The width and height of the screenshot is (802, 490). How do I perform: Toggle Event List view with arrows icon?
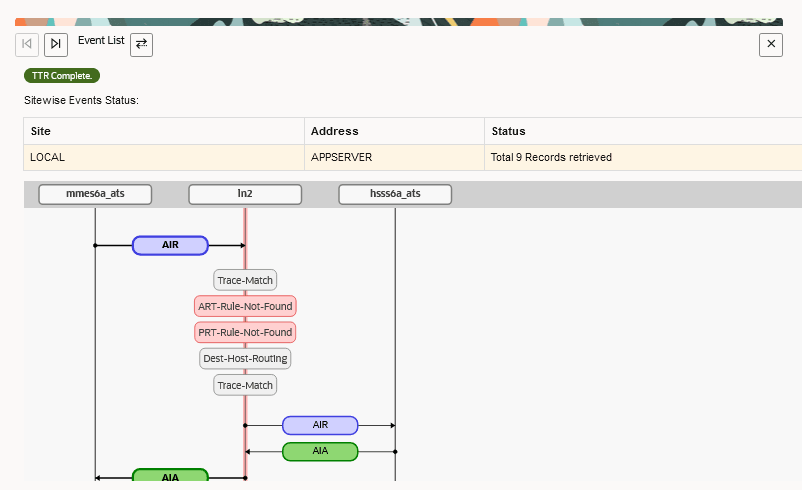tap(142, 44)
